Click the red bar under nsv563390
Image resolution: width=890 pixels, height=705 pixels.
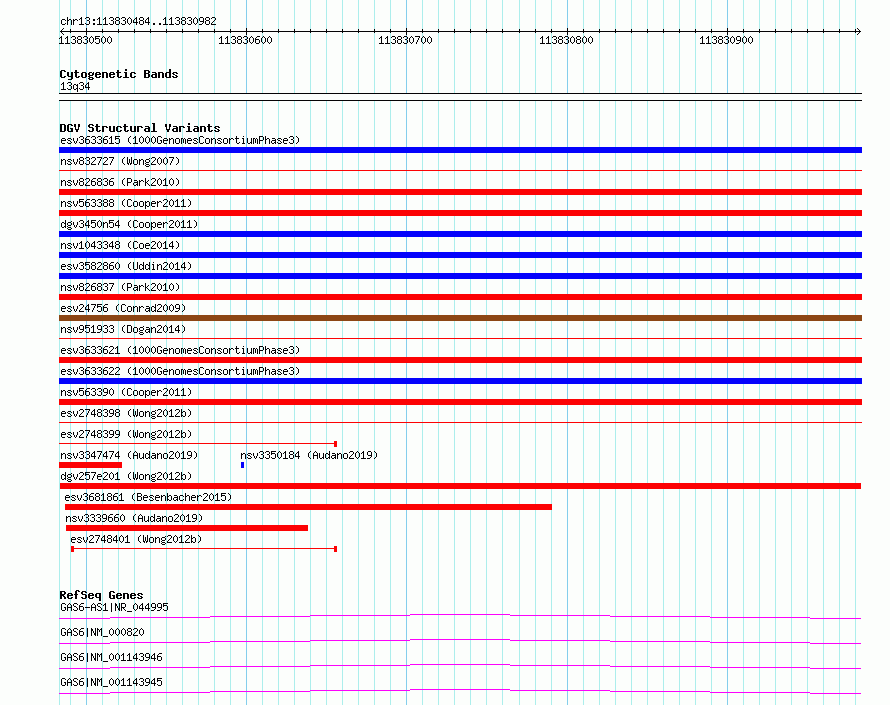pyautogui.click(x=460, y=402)
